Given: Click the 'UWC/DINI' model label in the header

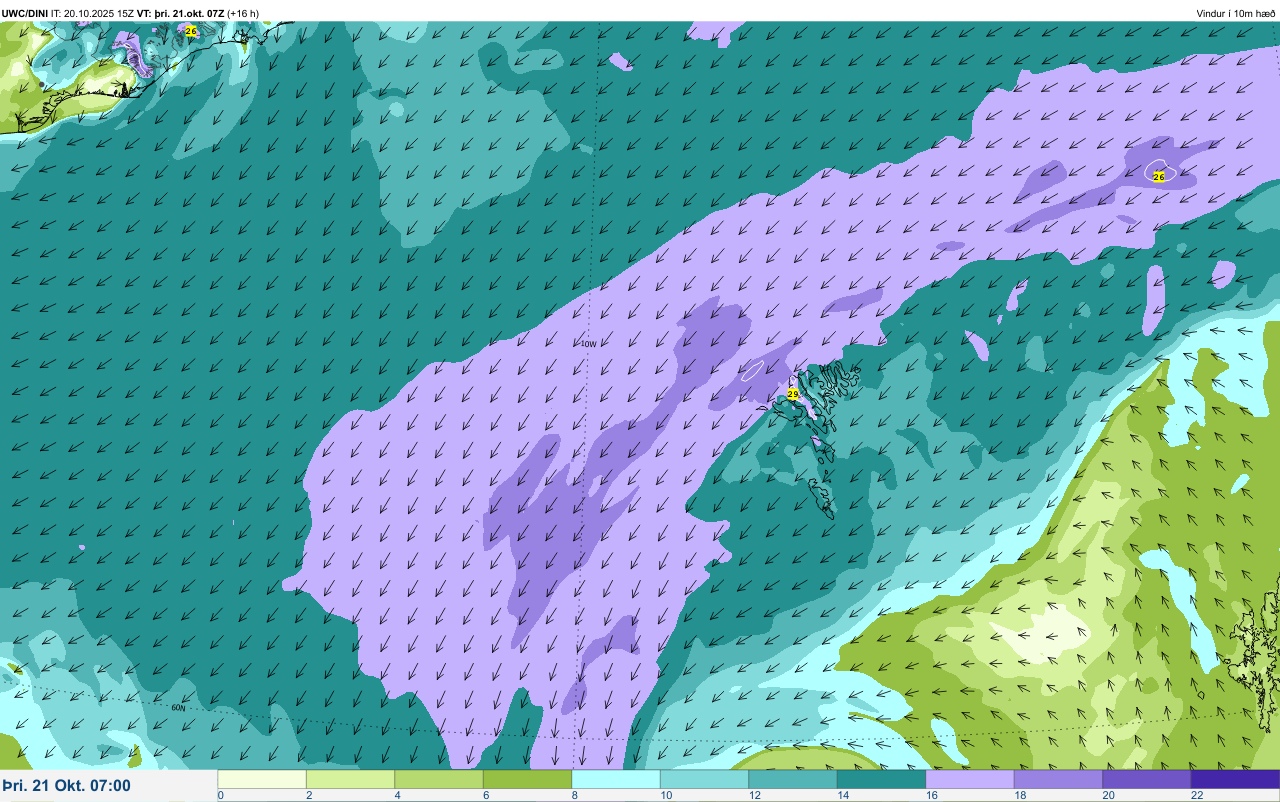Looking at the screenshot, I should 25,13.
